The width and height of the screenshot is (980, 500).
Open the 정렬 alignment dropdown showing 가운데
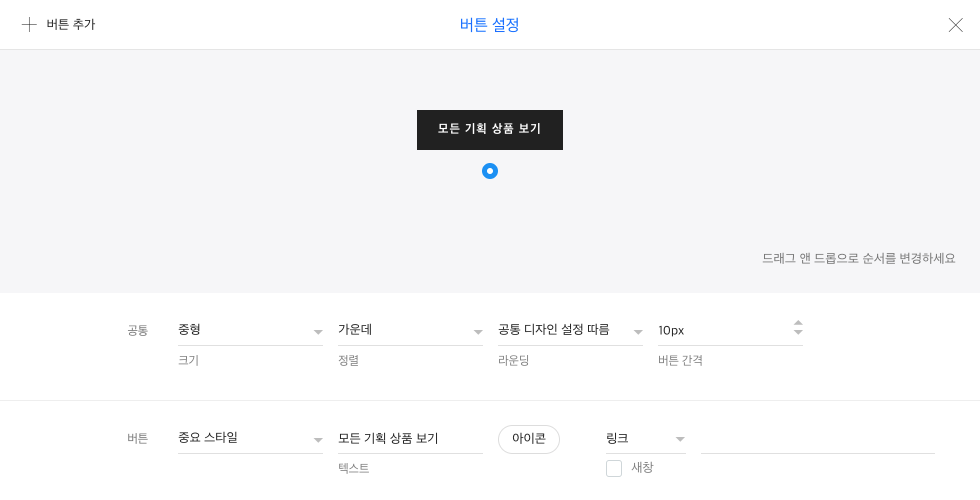410,331
